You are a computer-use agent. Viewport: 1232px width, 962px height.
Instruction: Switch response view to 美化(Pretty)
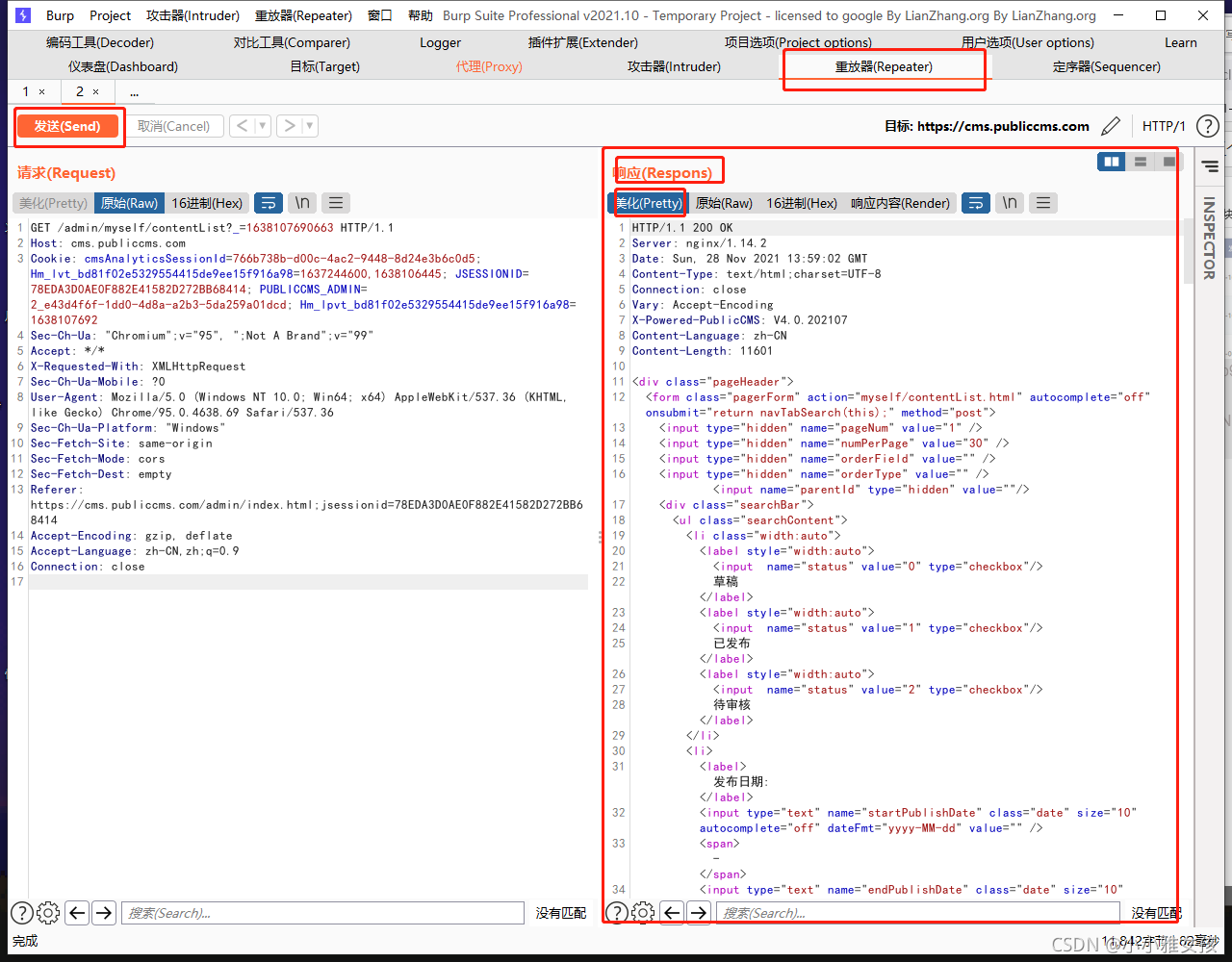point(649,203)
